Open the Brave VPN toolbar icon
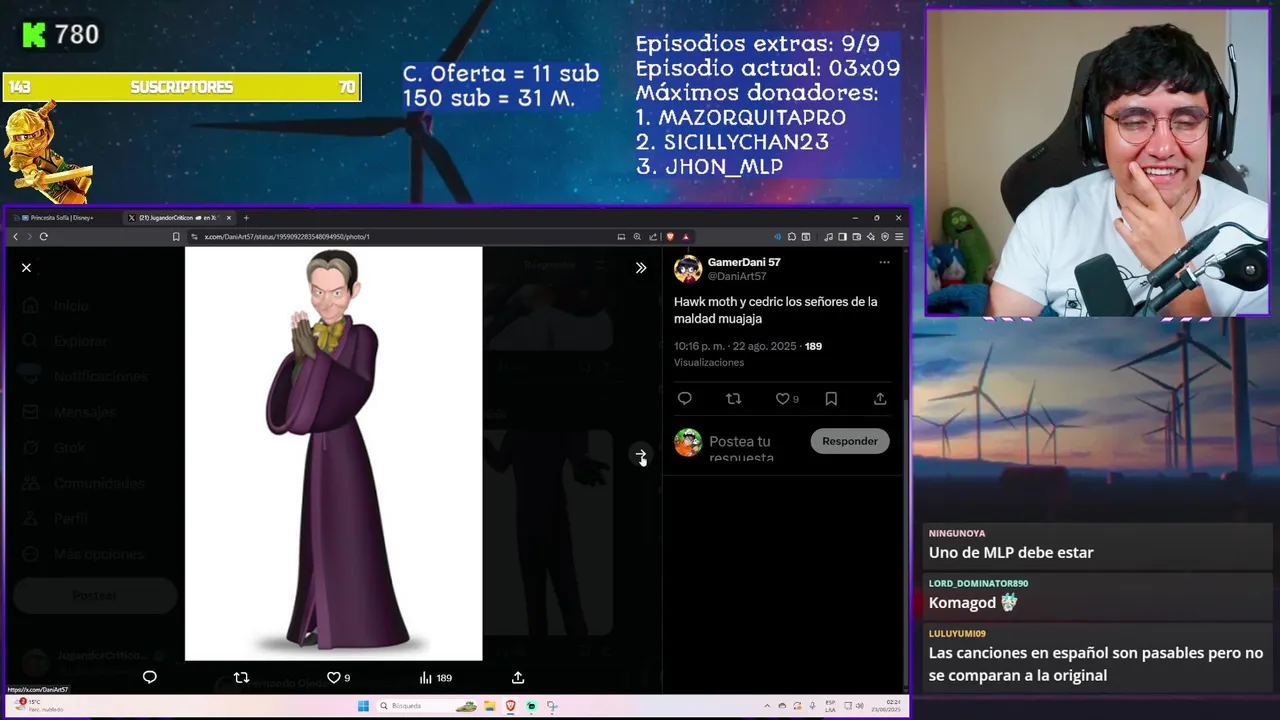 tap(885, 237)
